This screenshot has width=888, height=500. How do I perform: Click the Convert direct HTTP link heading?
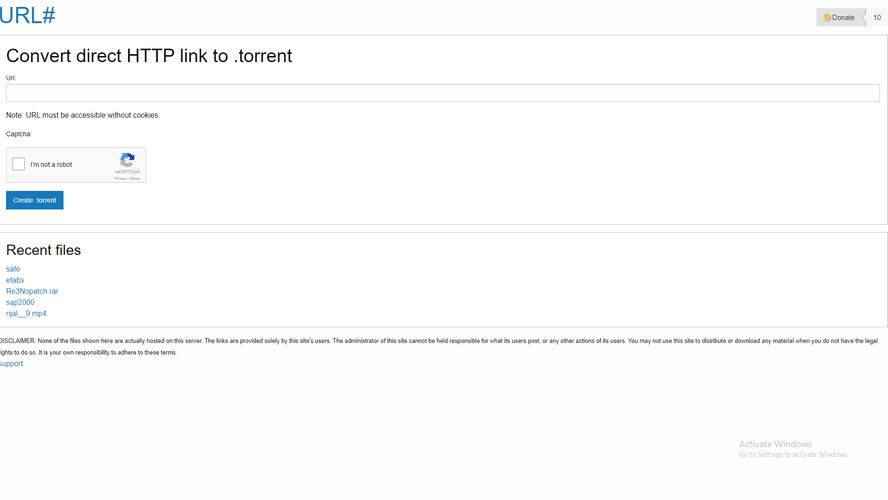tap(149, 55)
